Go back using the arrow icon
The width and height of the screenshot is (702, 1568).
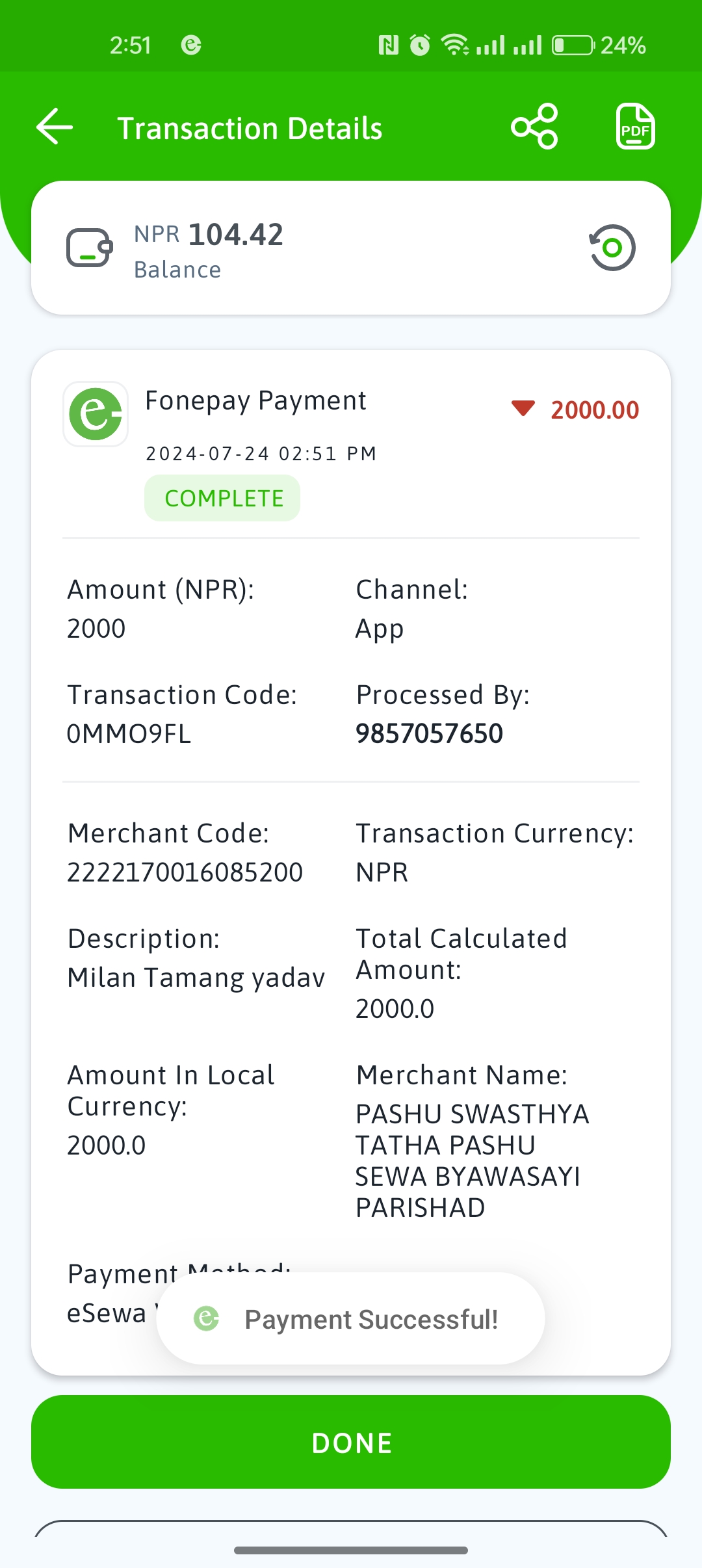pyautogui.click(x=55, y=126)
